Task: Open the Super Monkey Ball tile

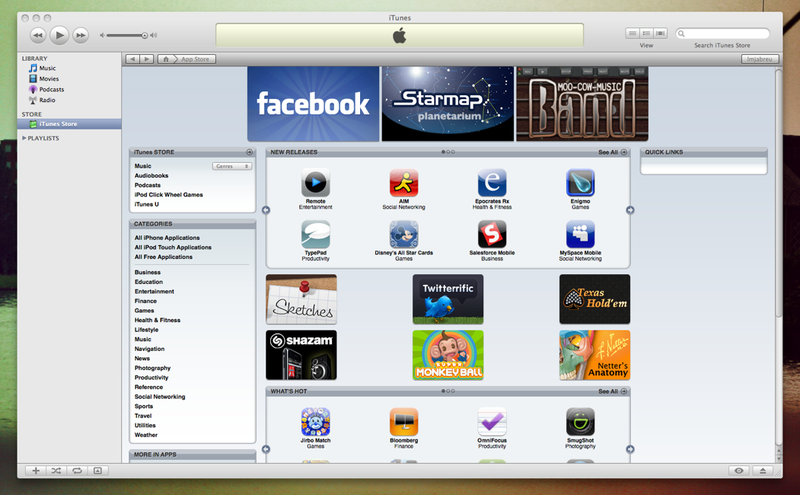Action: [x=448, y=355]
